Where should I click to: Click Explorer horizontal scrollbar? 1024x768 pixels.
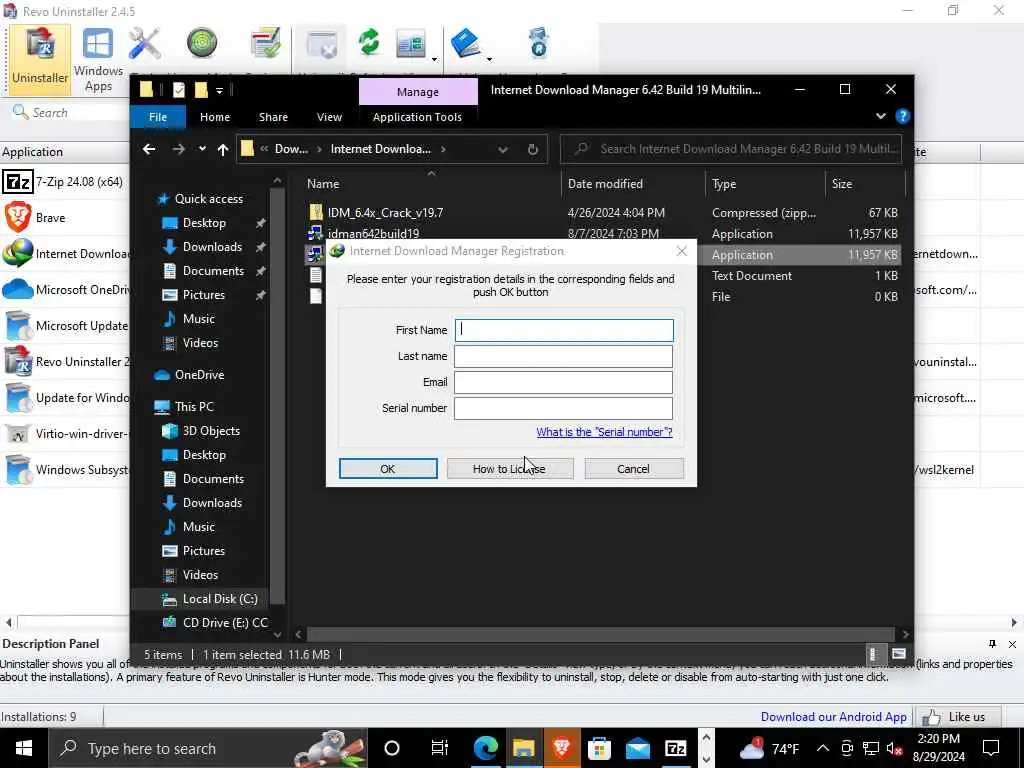(600, 634)
